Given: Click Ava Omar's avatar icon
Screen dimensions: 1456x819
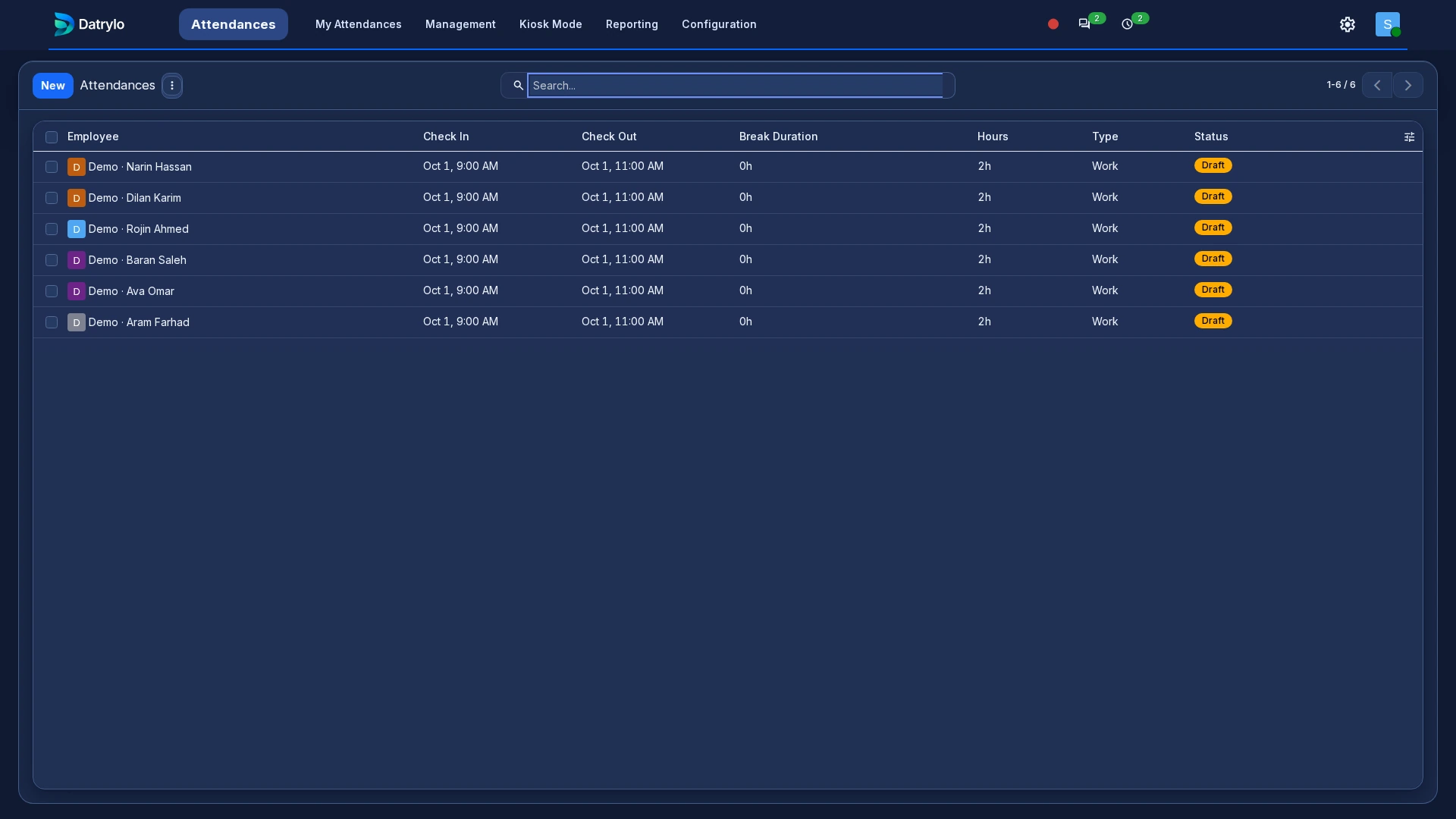Looking at the screenshot, I should pos(76,291).
